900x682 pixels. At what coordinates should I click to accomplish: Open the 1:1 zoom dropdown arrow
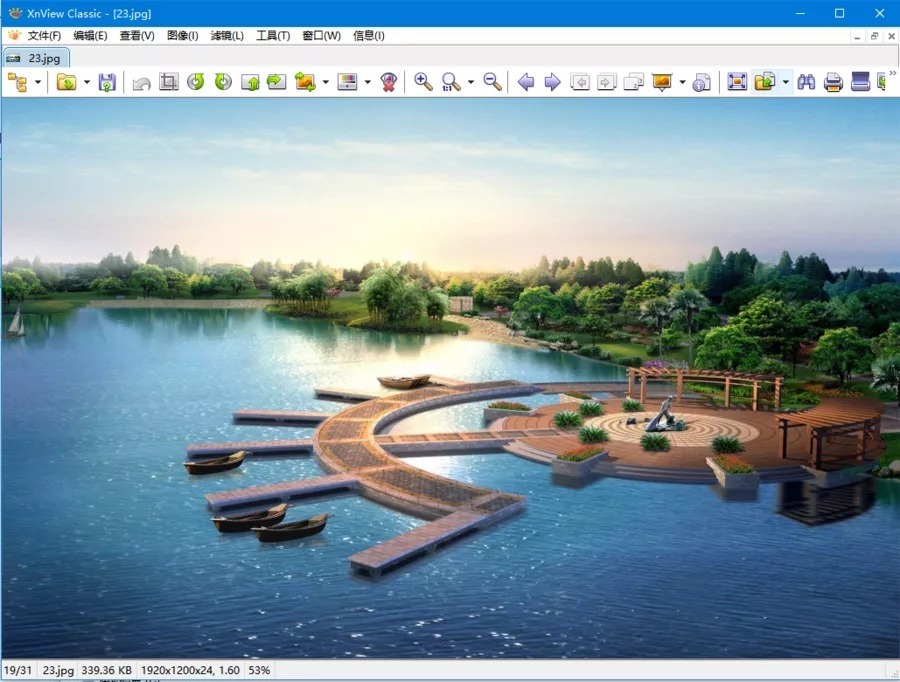(471, 82)
